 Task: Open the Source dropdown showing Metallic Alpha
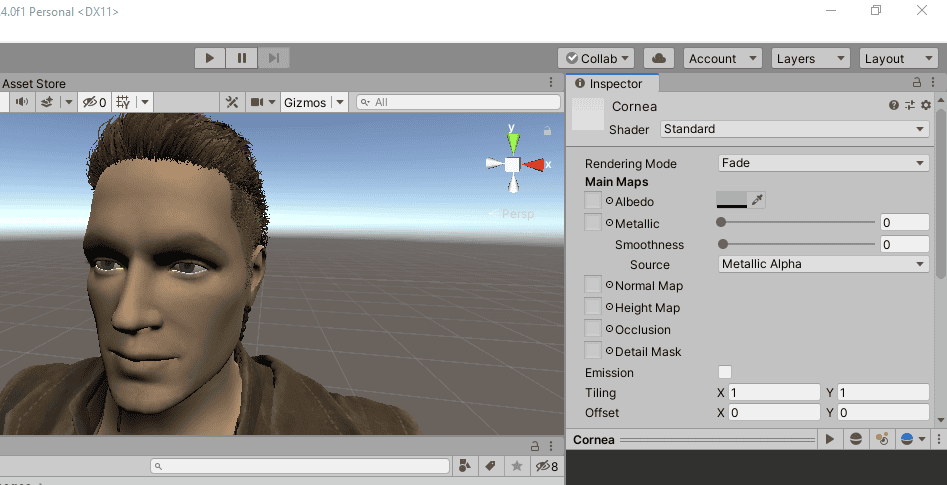(823, 264)
